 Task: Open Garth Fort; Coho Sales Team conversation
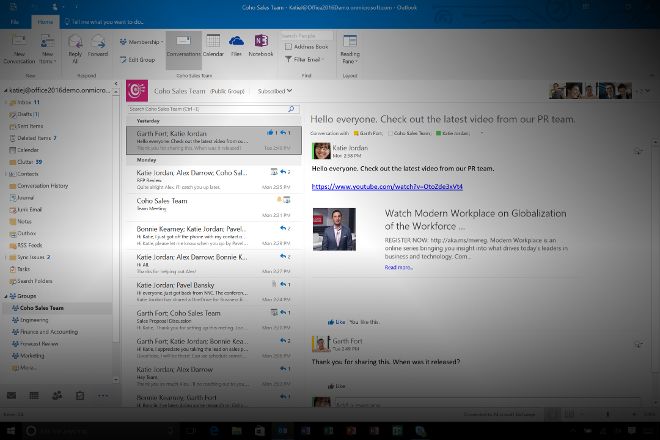[214, 320]
